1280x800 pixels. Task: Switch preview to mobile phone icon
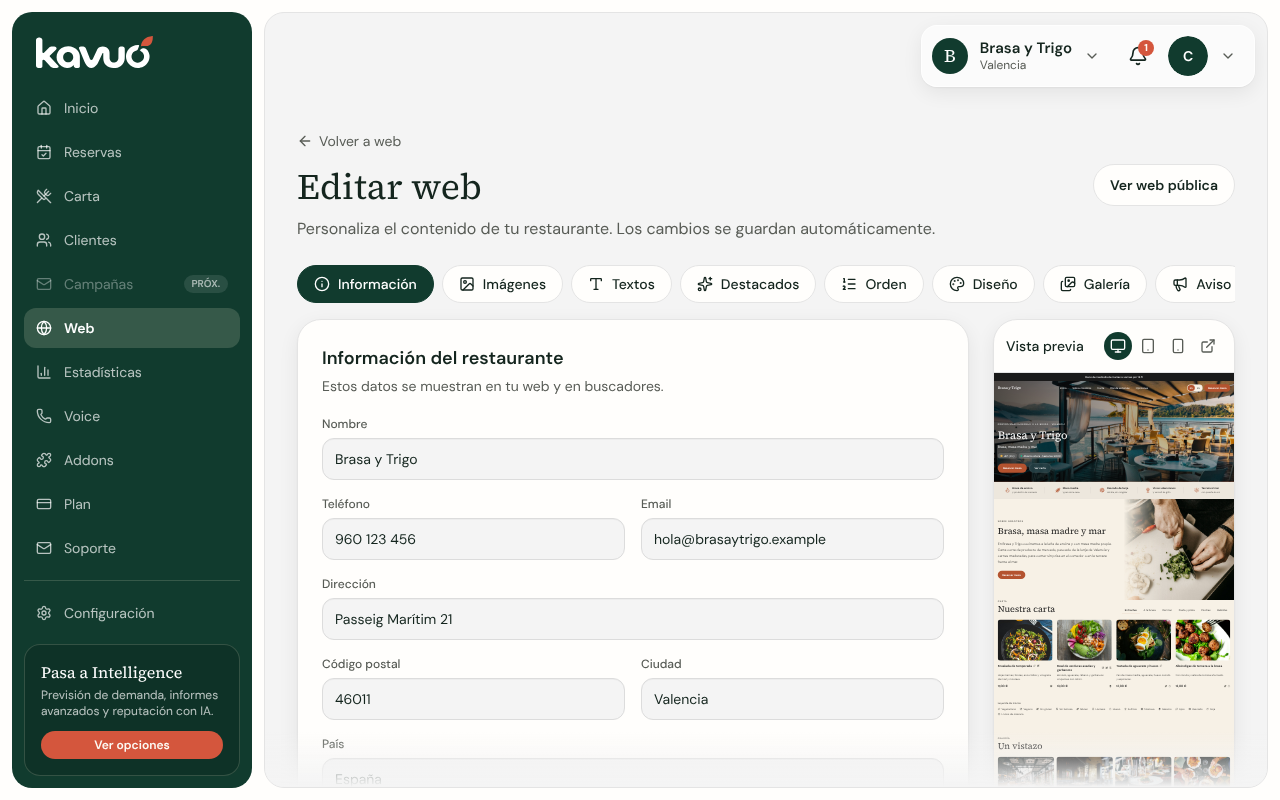(x=1178, y=346)
